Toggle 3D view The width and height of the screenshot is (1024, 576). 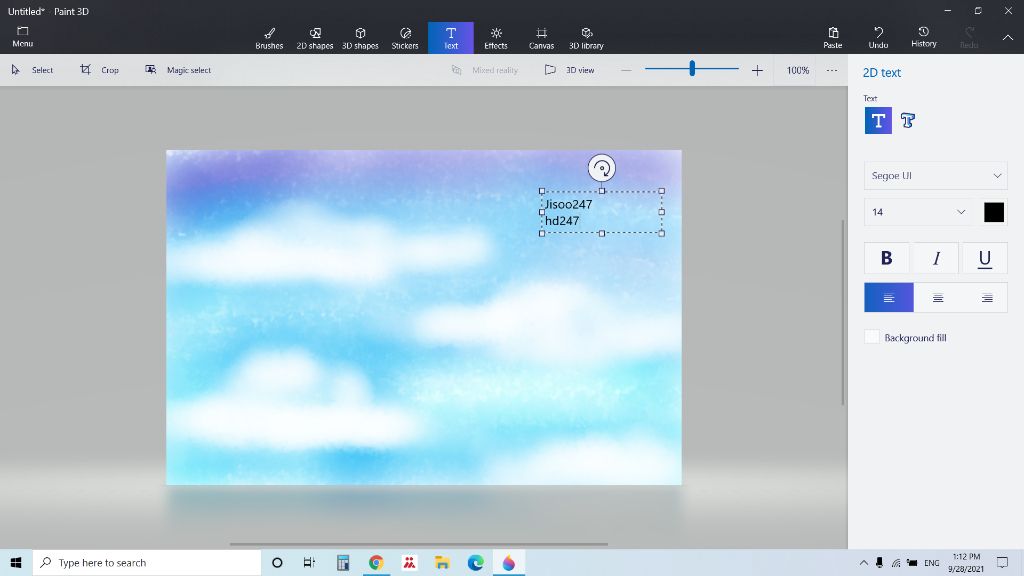point(569,70)
